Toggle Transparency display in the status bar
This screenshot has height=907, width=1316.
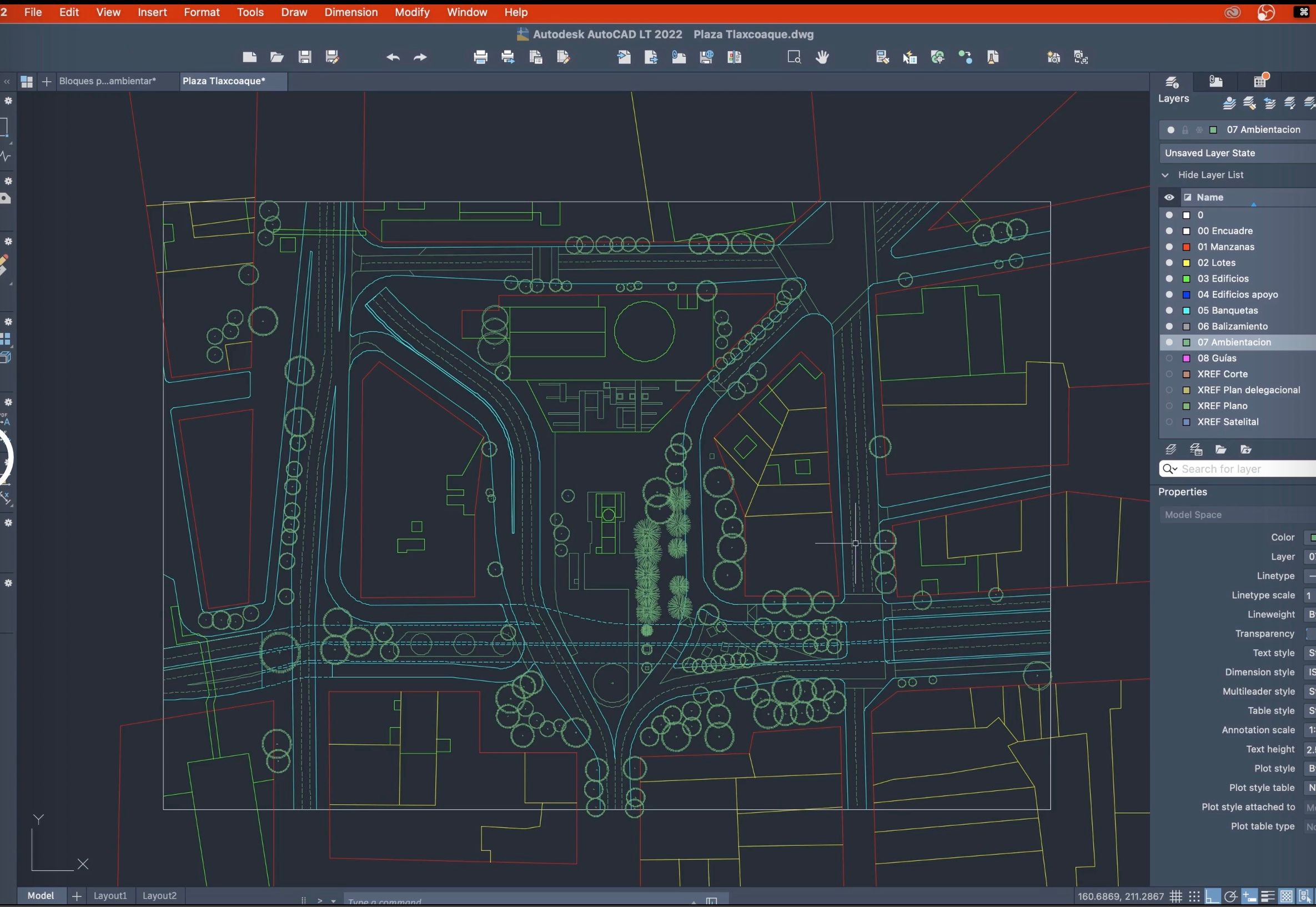pyautogui.click(x=1287, y=896)
